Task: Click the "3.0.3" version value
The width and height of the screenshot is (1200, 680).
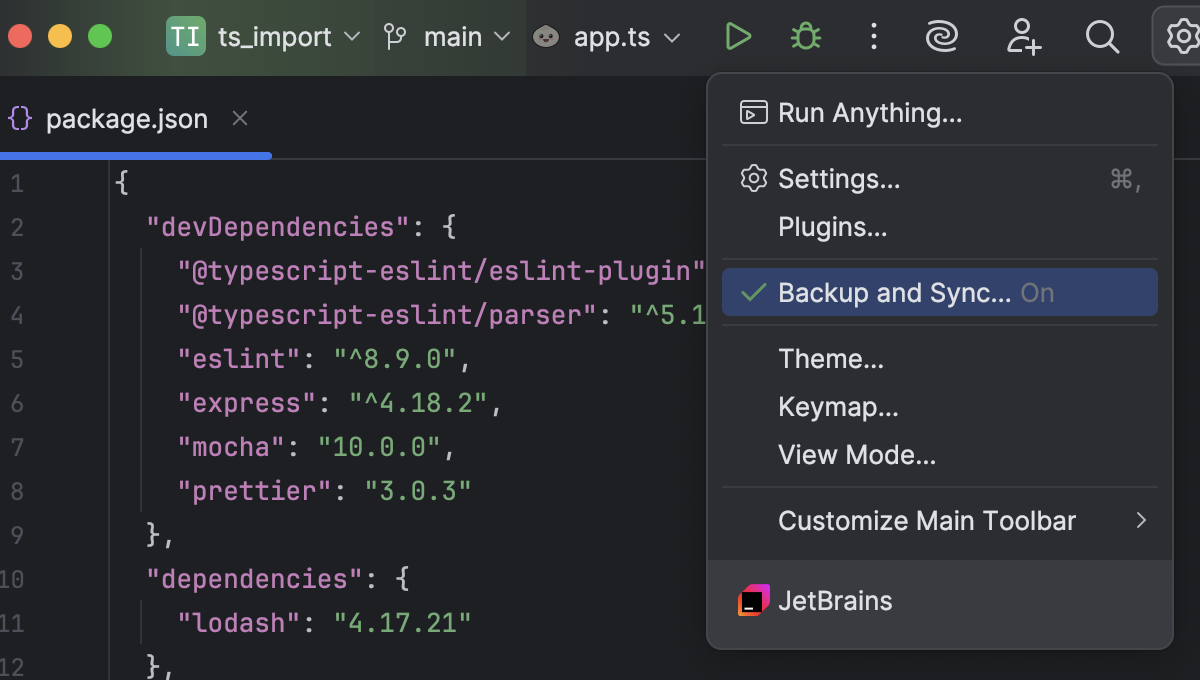Action: pyautogui.click(x=419, y=491)
